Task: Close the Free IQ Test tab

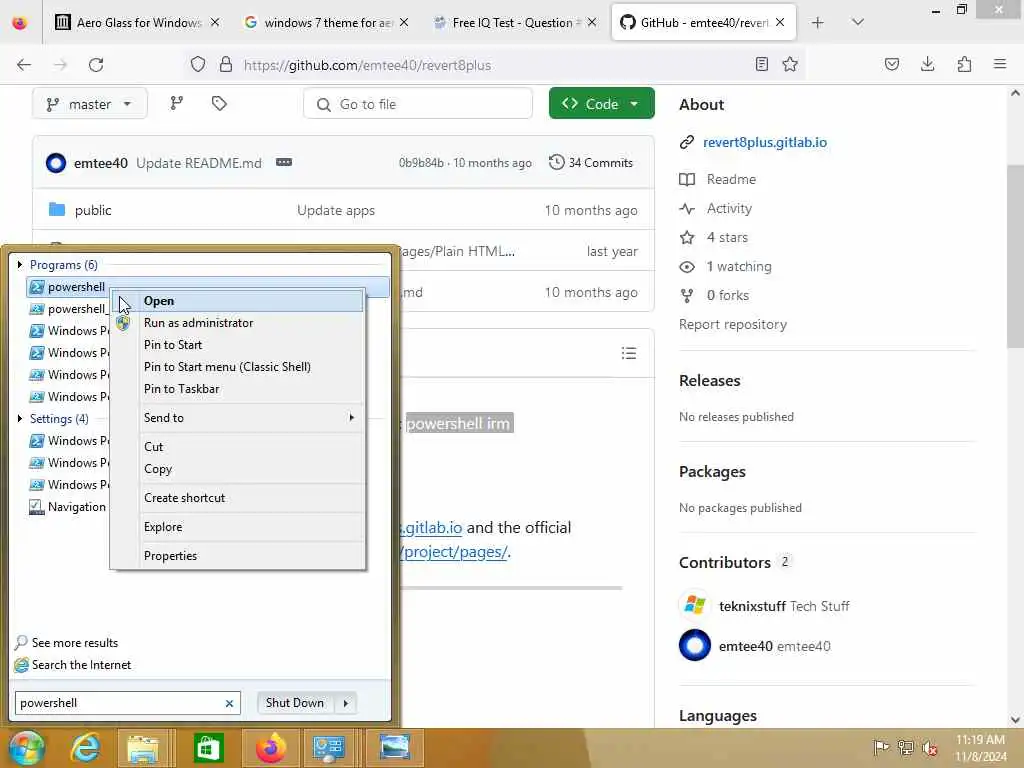Action: [x=592, y=22]
